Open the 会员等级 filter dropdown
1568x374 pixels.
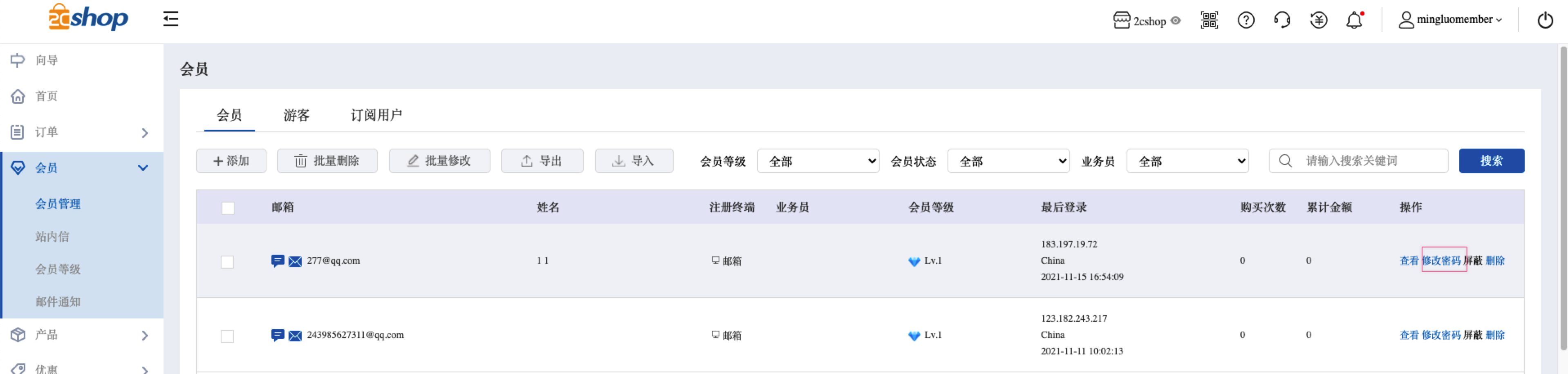pos(818,161)
